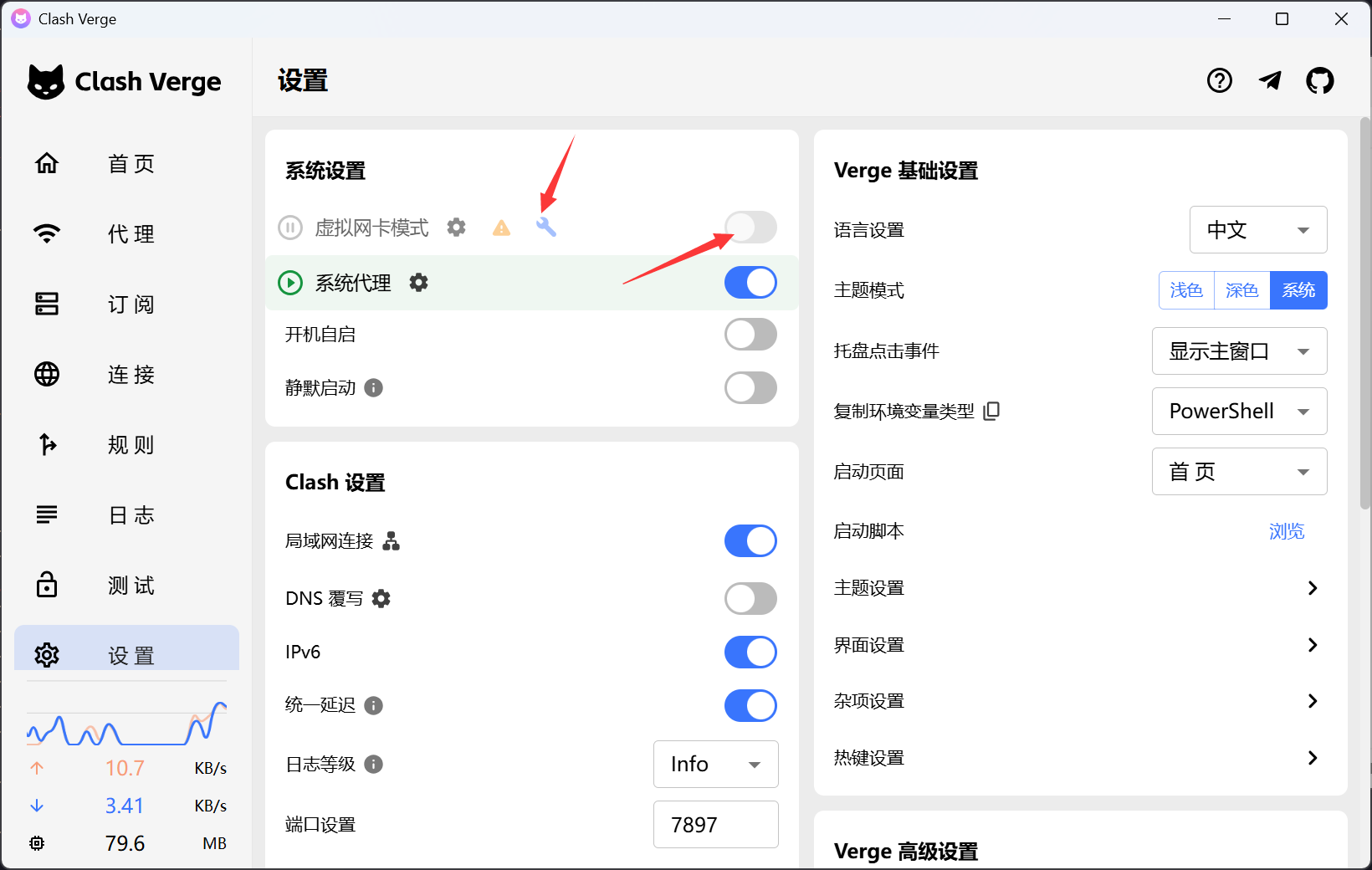Screen dimensions: 1372x870
Task: Select the 浅色 theme mode button
Action: pos(1186,290)
